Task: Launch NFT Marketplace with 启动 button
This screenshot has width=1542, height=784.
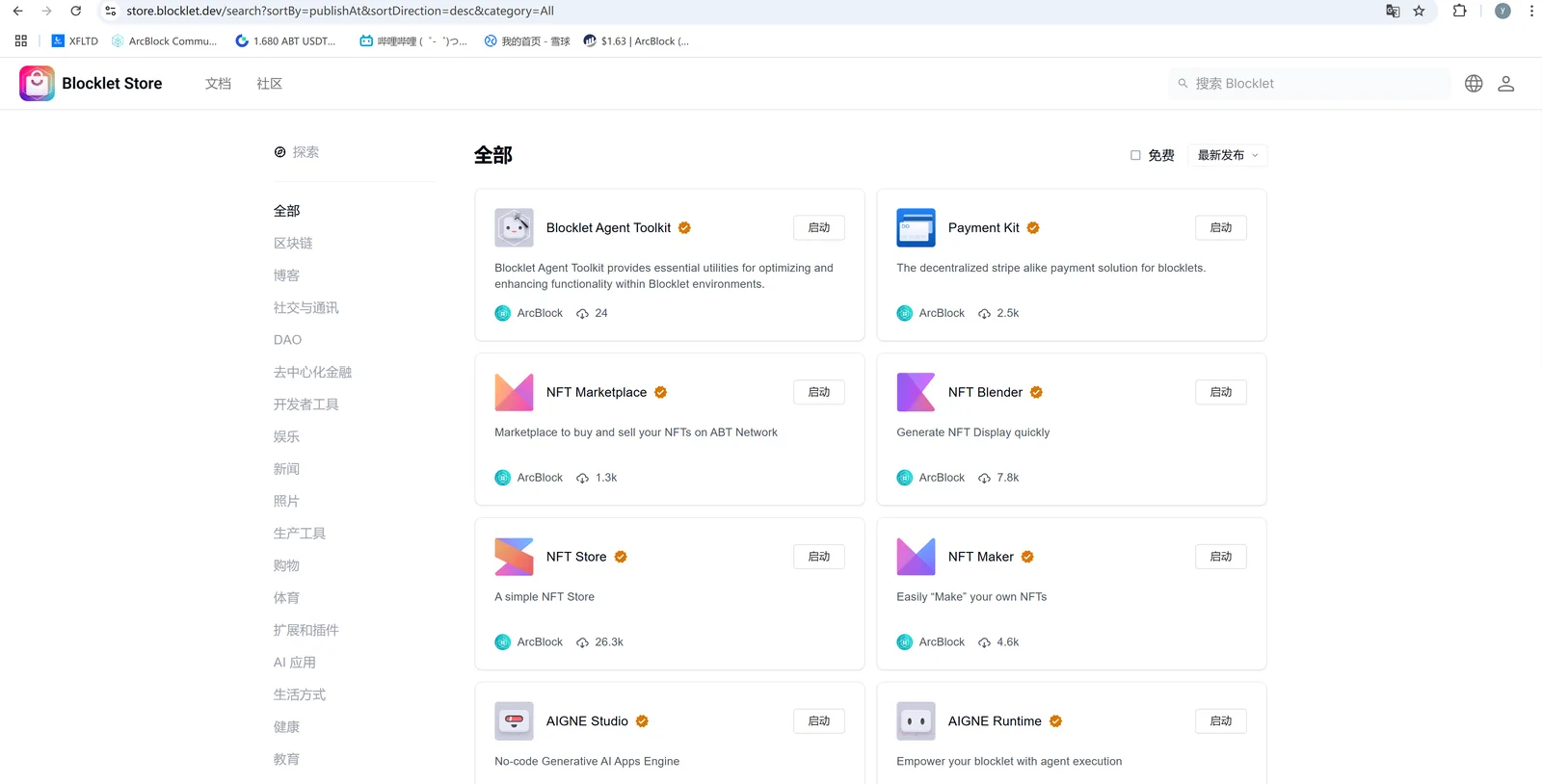Action: 819,392
